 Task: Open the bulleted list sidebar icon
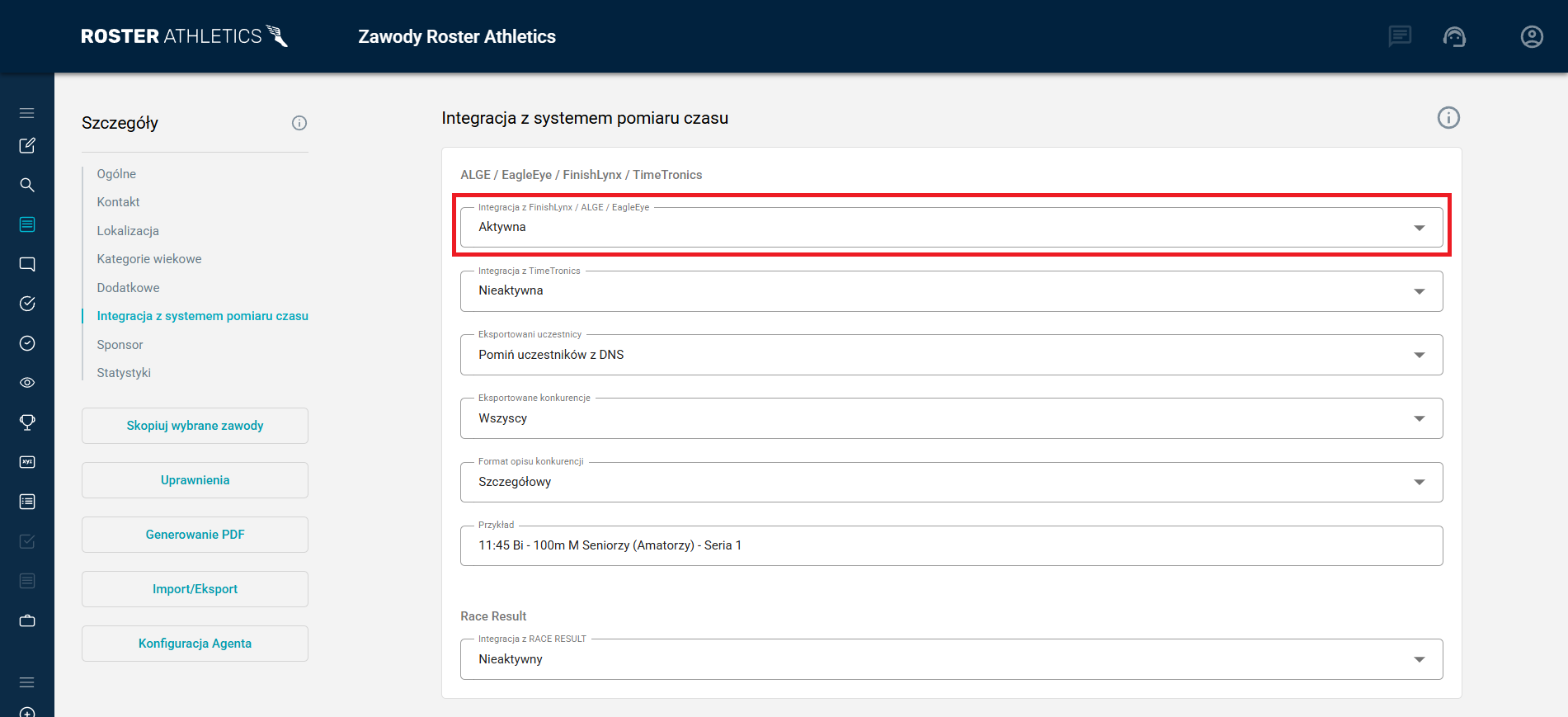coord(27,502)
